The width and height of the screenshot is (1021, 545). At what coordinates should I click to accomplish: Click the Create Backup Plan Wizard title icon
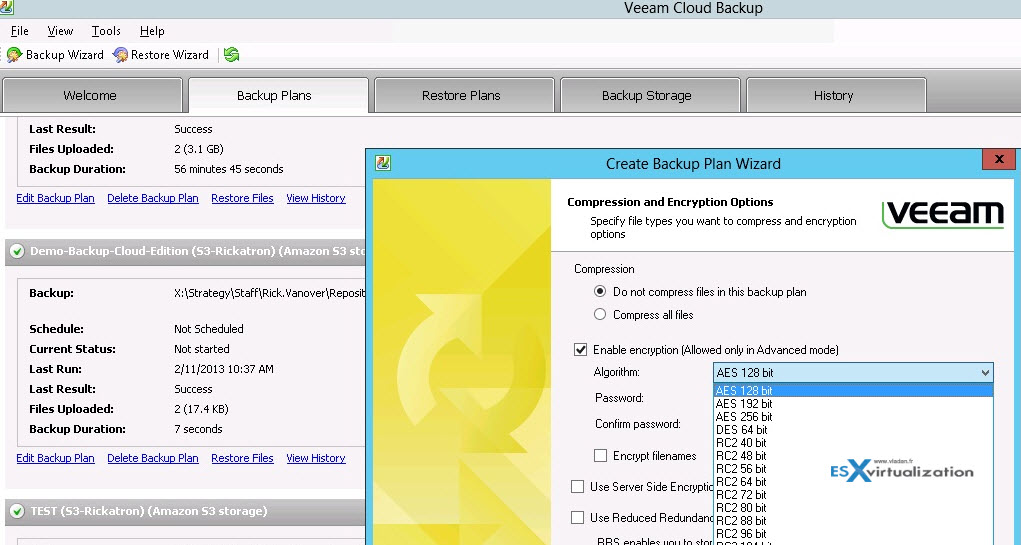tap(384, 163)
